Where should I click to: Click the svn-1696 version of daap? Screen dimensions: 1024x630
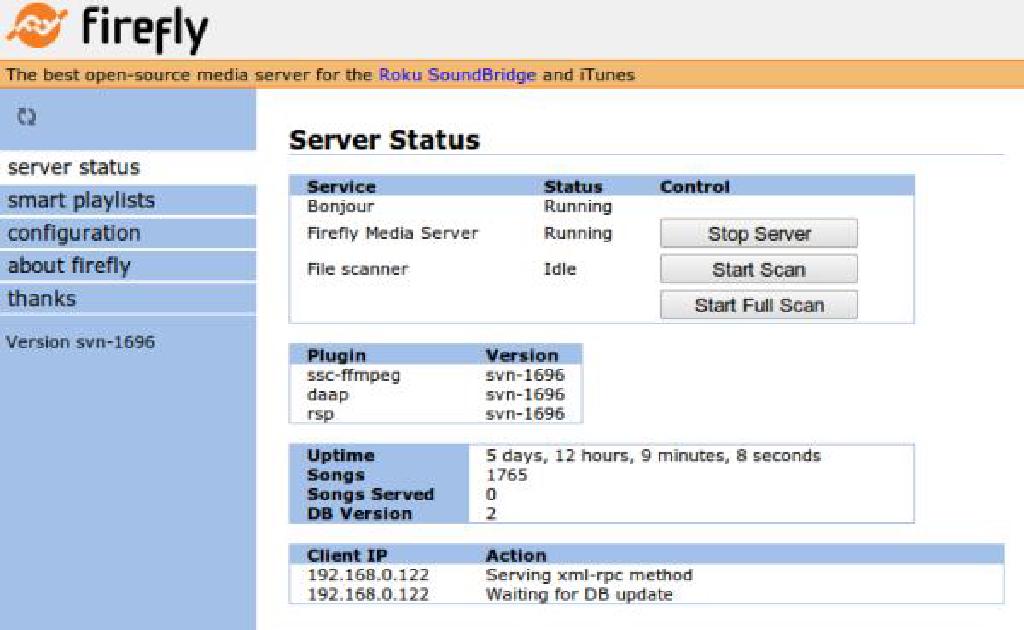[x=525, y=394]
